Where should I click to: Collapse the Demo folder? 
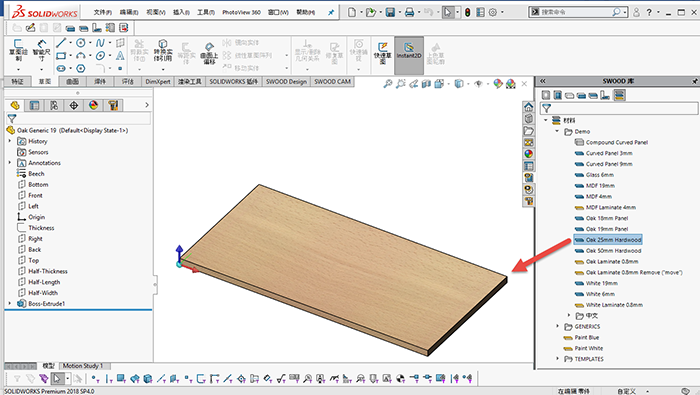click(x=557, y=131)
